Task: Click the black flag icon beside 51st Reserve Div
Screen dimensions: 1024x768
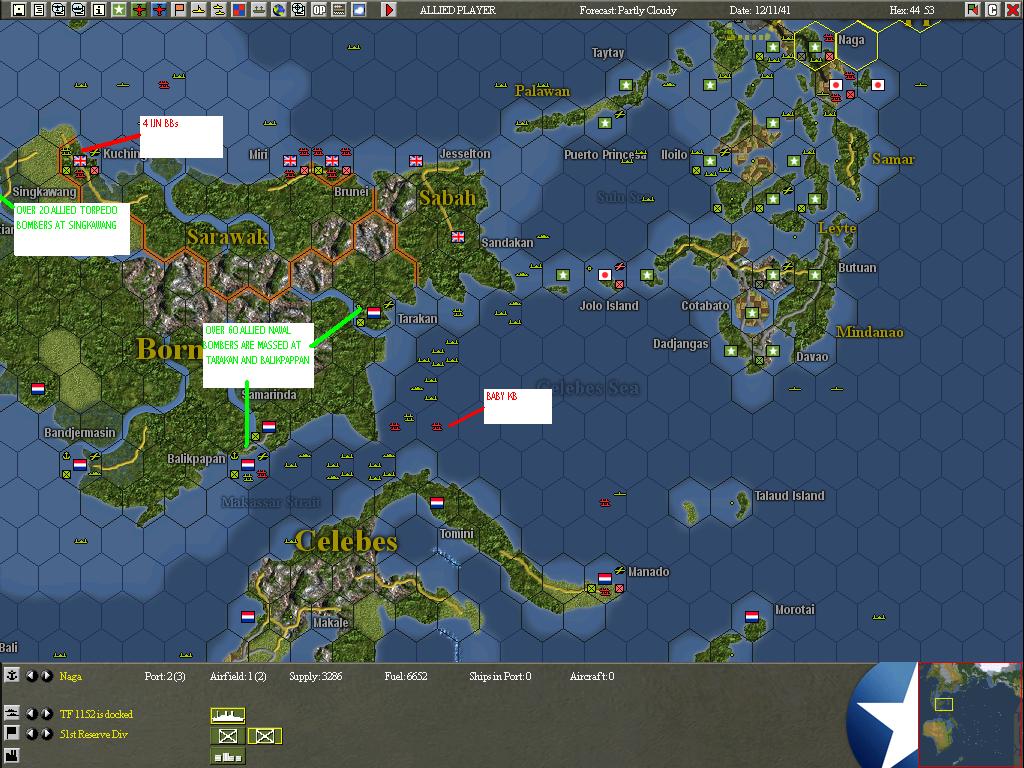Action: [11, 733]
